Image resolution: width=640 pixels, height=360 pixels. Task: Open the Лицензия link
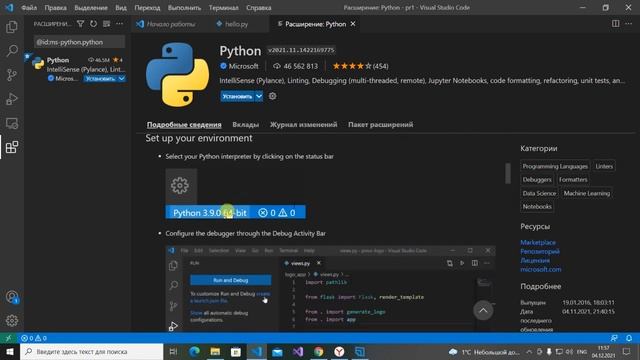click(x=535, y=260)
